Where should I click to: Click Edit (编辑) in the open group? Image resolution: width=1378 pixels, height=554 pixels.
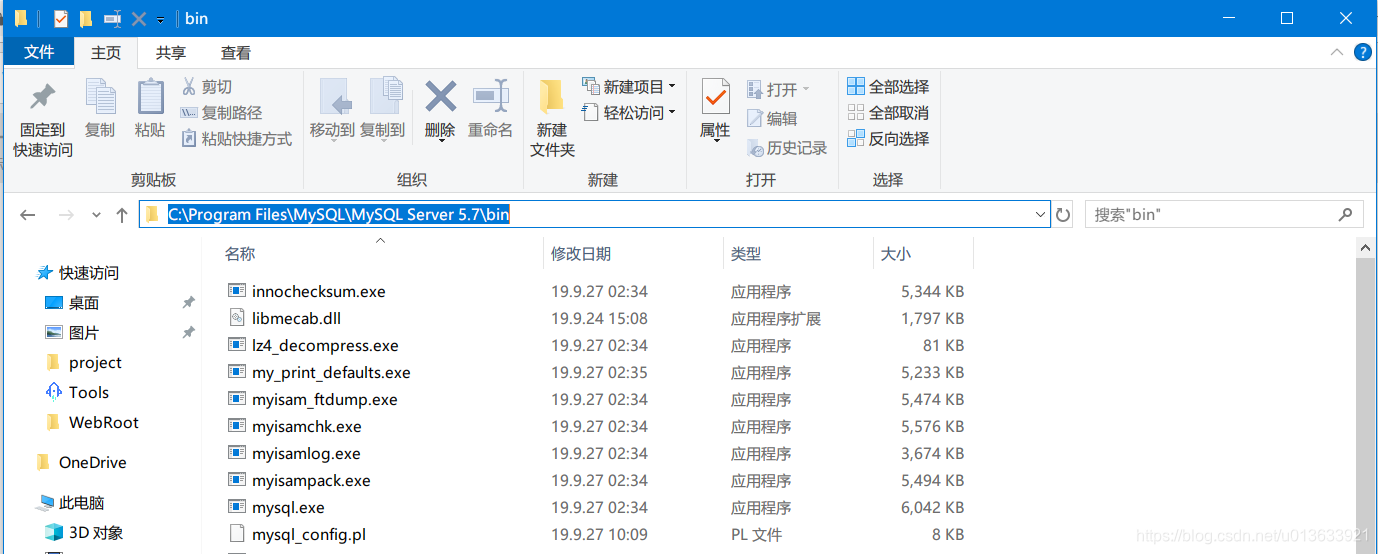coord(772,119)
